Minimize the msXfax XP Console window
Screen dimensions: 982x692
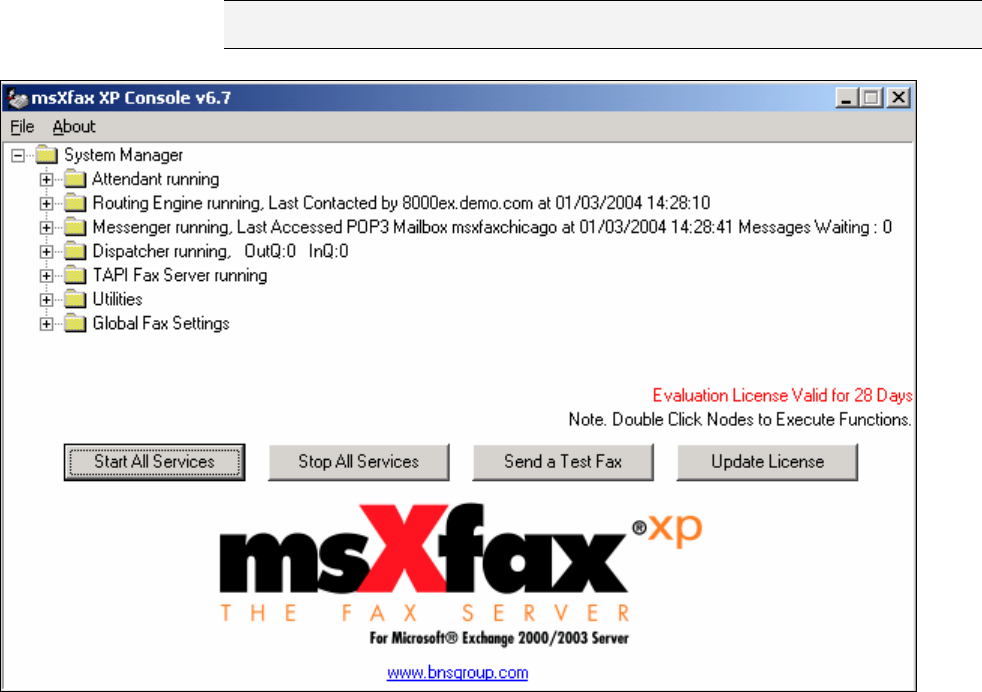click(x=847, y=98)
